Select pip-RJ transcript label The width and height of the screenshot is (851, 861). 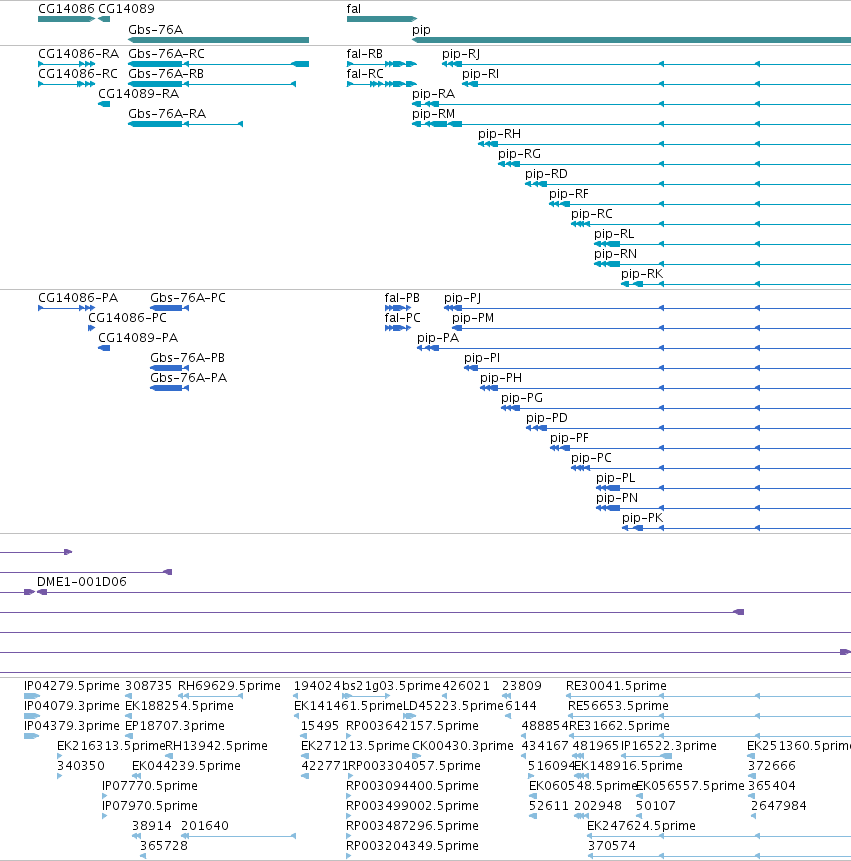[x=461, y=54]
